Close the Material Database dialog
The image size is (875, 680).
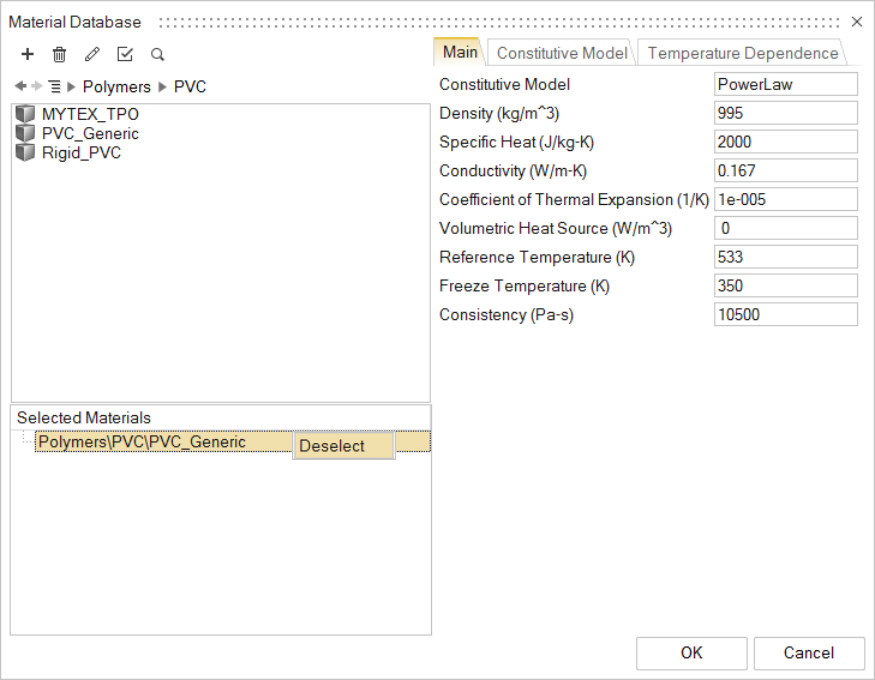(x=857, y=21)
